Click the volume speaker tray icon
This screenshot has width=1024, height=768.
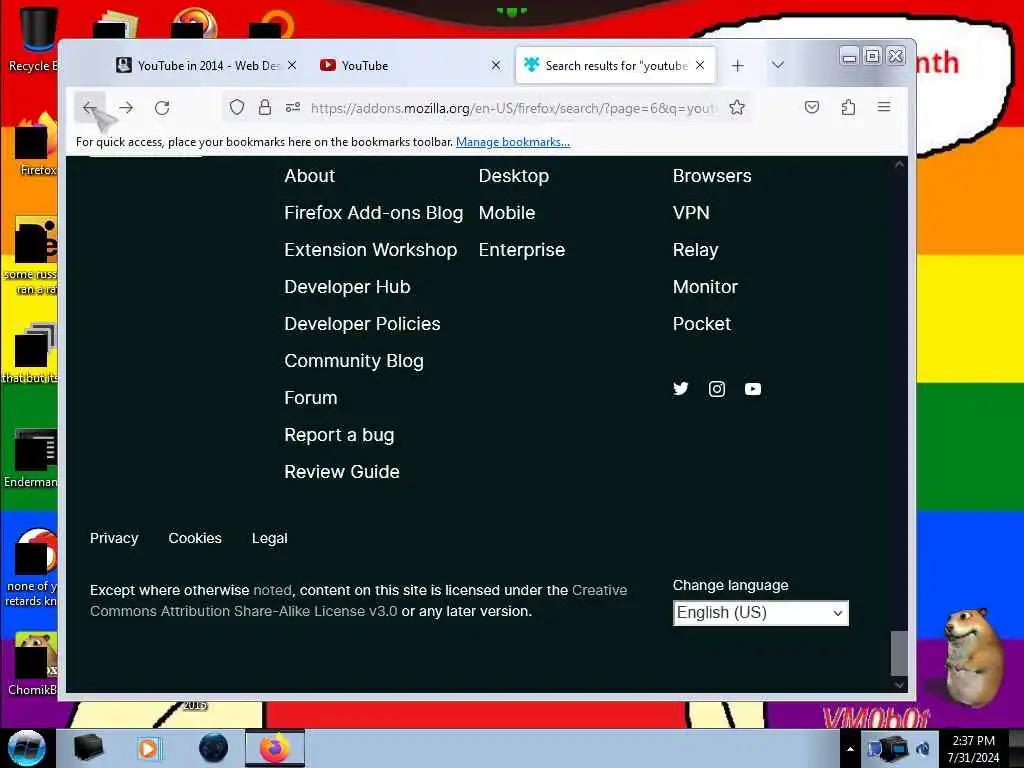(922, 749)
